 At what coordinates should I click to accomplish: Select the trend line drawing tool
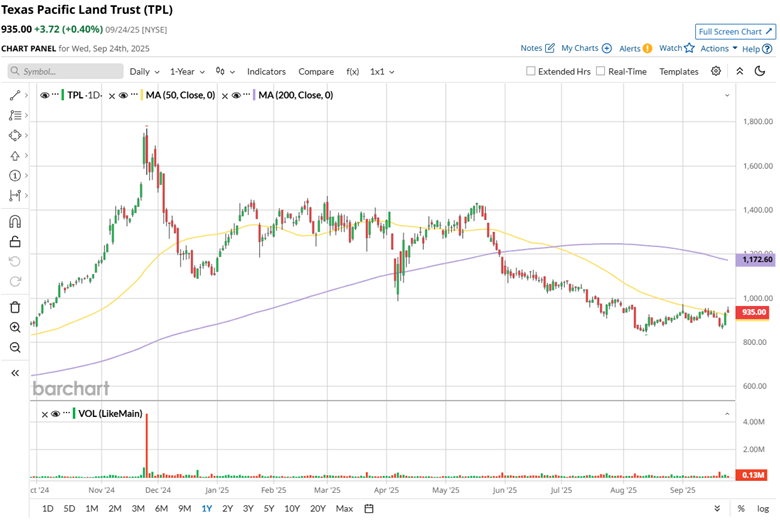pyautogui.click(x=14, y=96)
